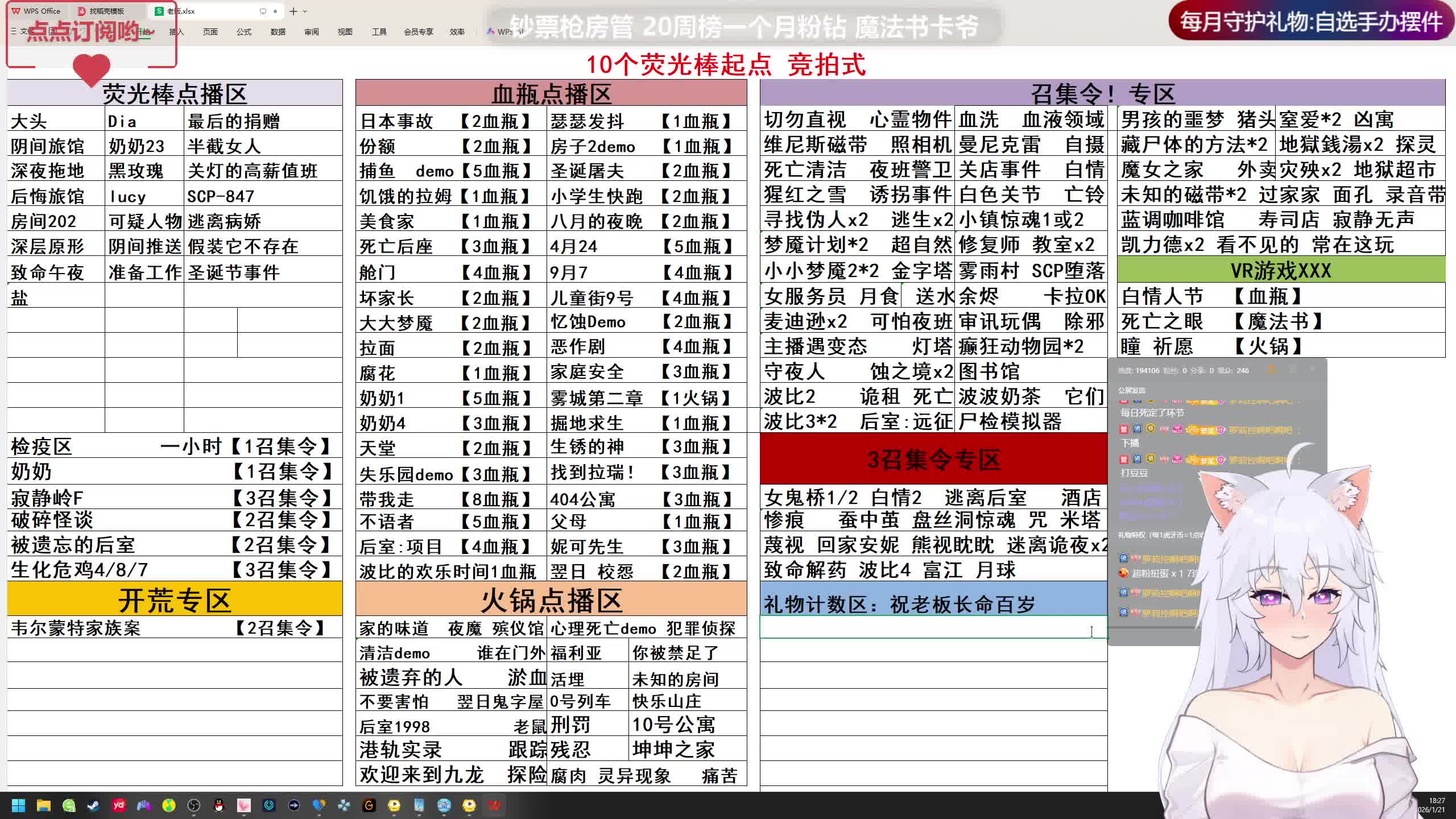Click the monitor icon on 老板.xlsx tab
This screenshot has height=819, width=1456.
[263, 11]
